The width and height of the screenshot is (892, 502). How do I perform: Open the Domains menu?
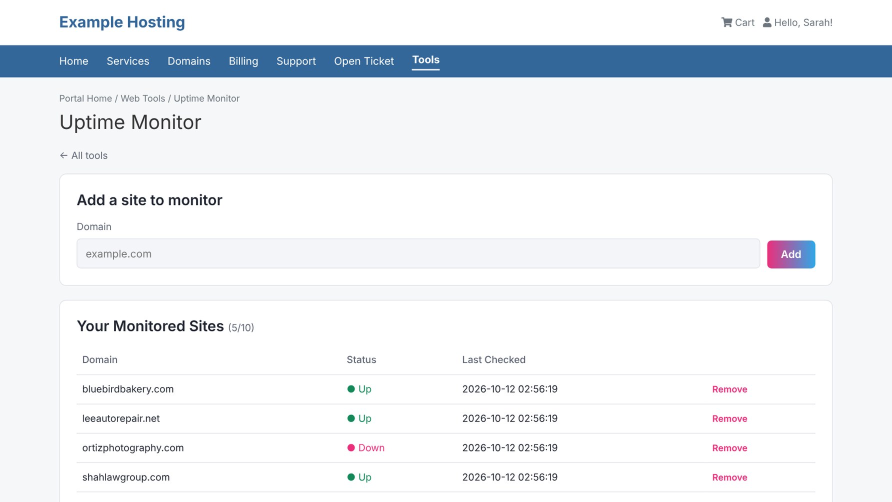pyautogui.click(x=189, y=61)
